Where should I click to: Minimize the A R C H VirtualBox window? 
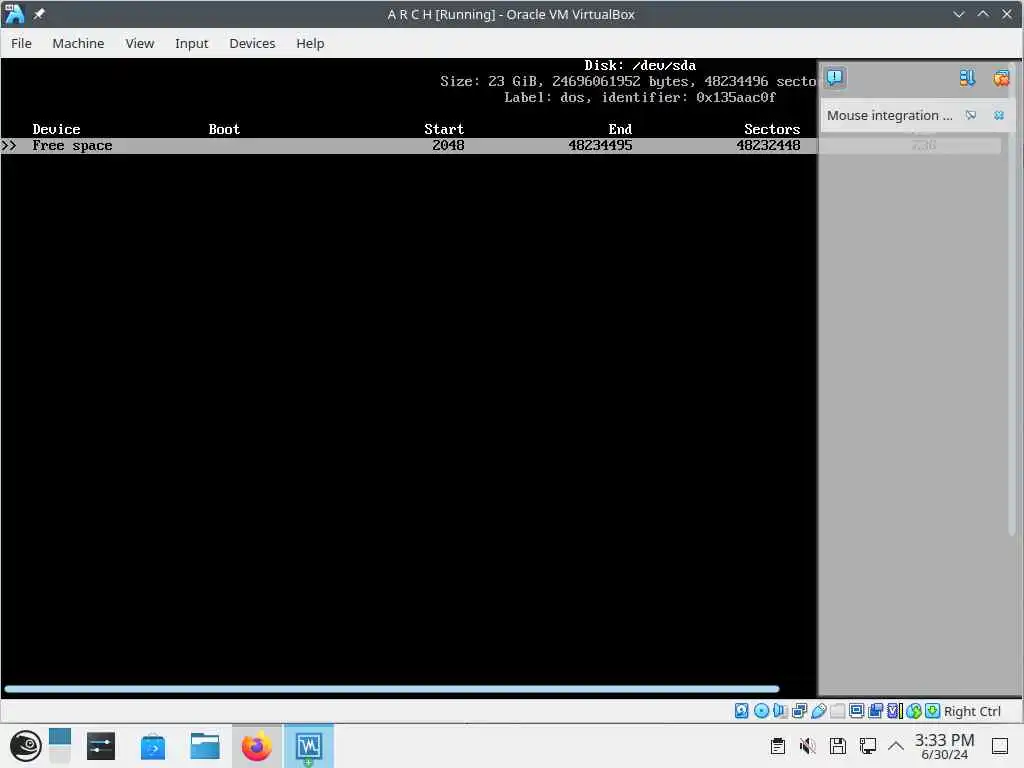pyautogui.click(x=959, y=14)
